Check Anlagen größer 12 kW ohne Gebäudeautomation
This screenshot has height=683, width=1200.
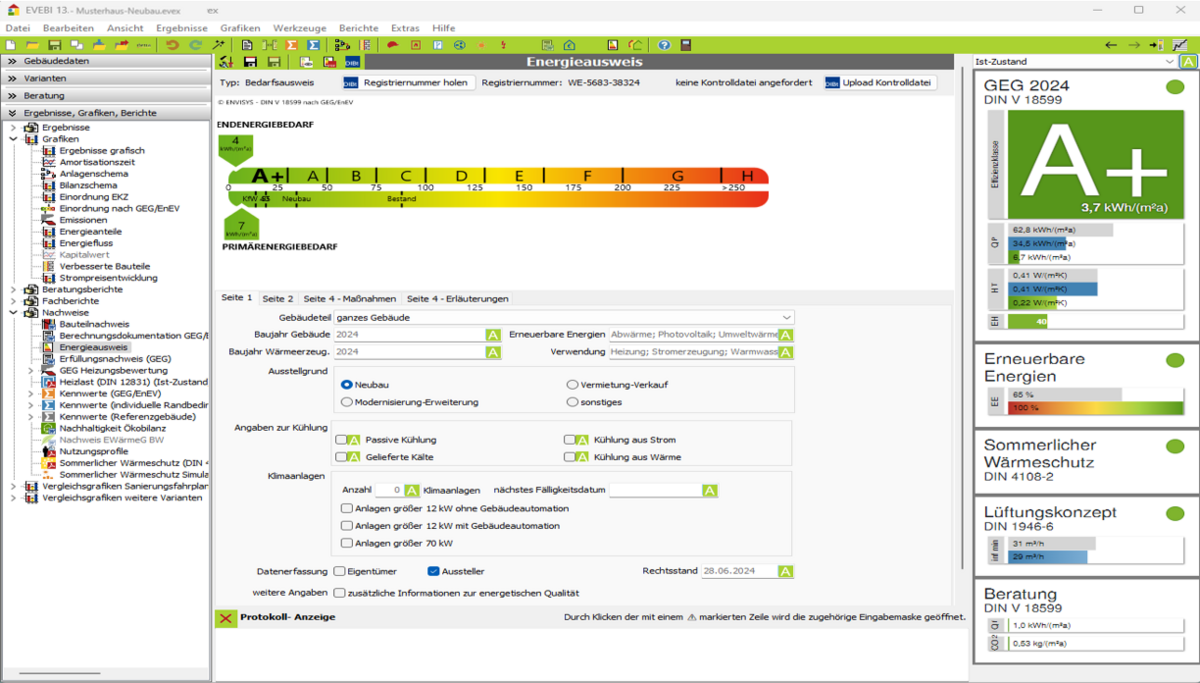pos(347,508)
